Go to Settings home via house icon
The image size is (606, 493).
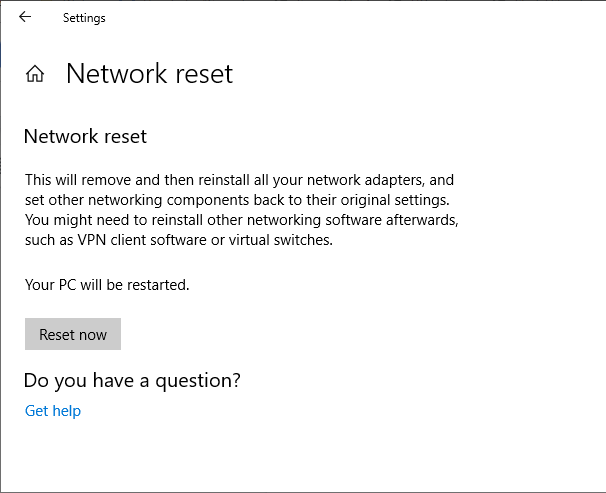point(35,74)
